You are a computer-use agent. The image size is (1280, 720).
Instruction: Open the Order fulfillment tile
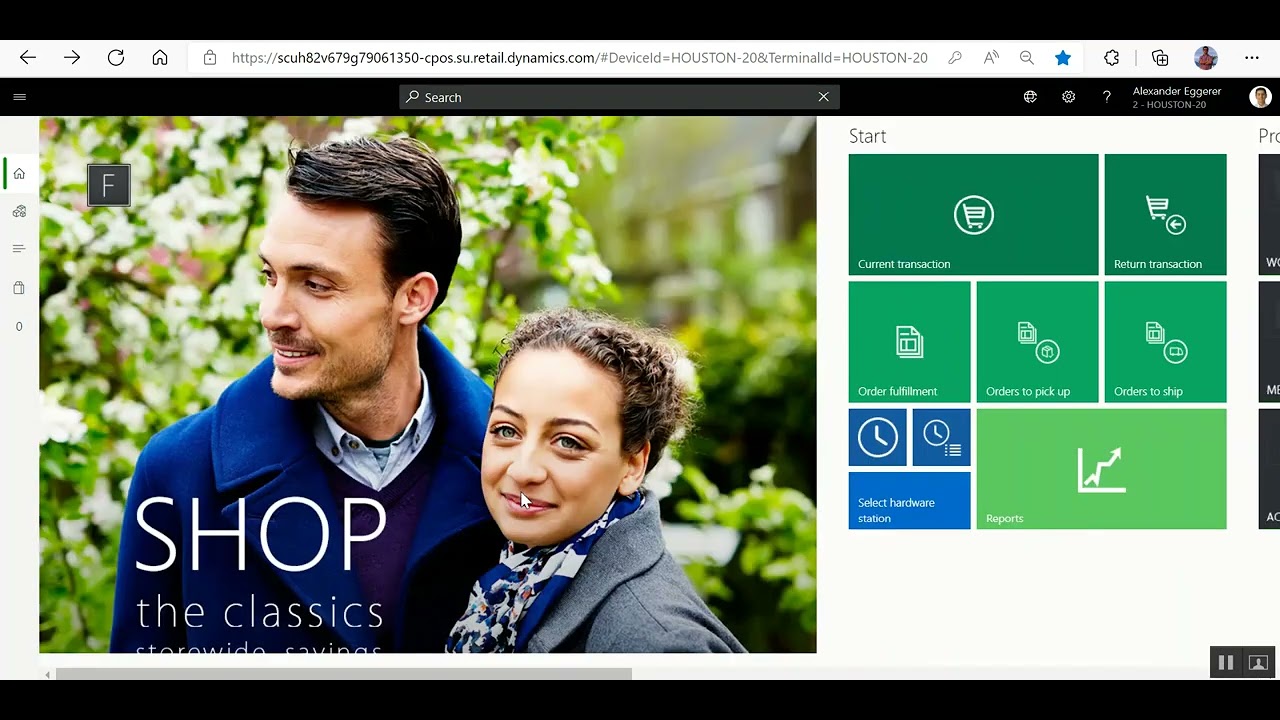(x=909, y=342)
